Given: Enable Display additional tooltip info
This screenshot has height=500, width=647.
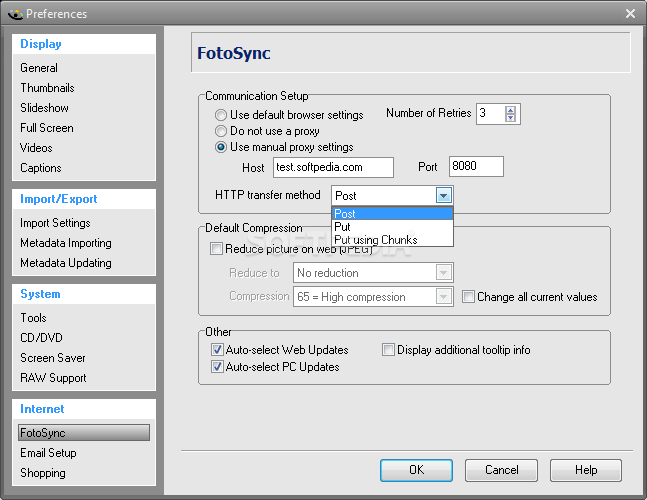Looking at the screenshot, I should (x=388, y=350).
